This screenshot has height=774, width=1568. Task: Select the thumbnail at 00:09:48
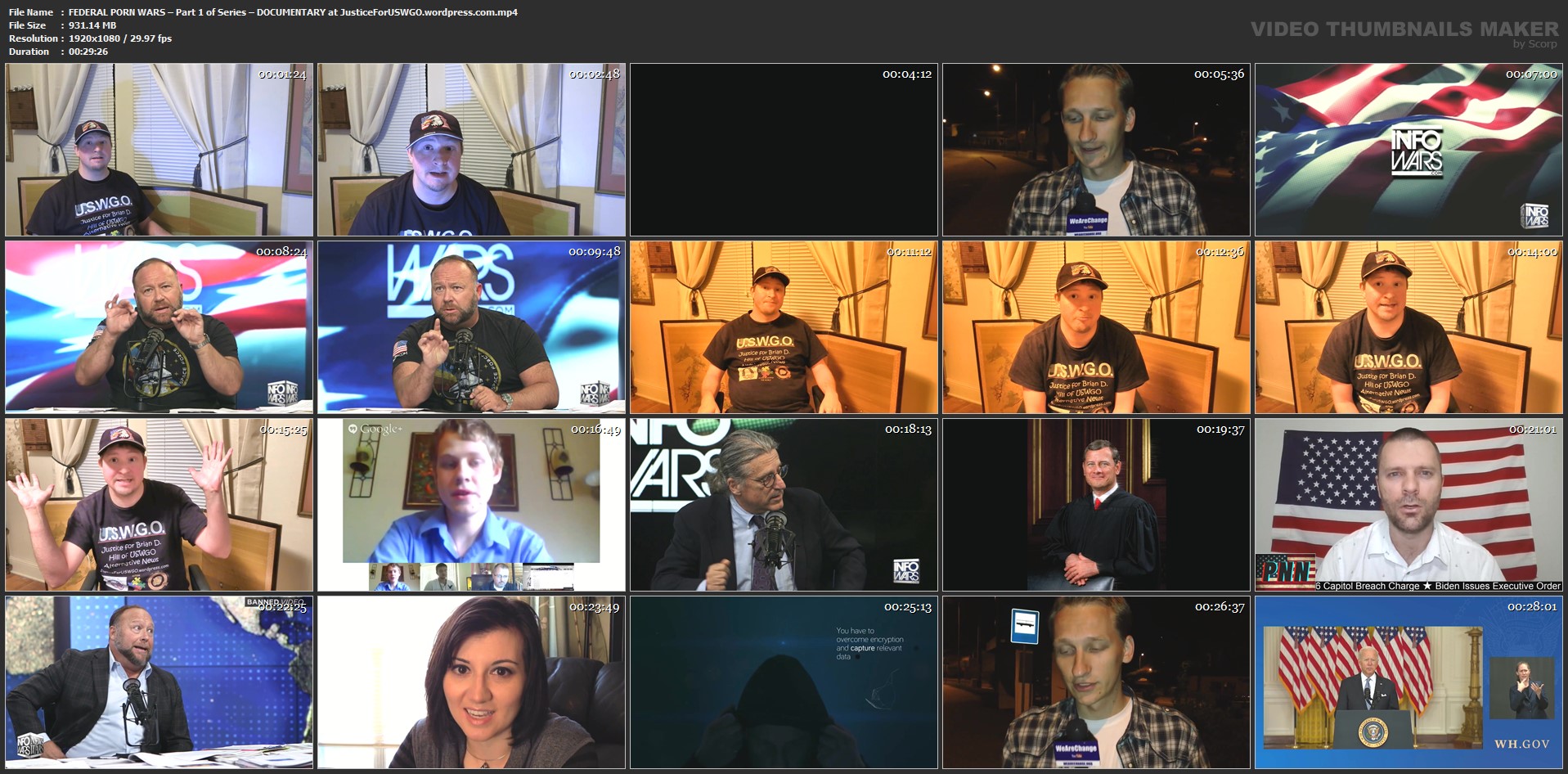tap(472, 327)
